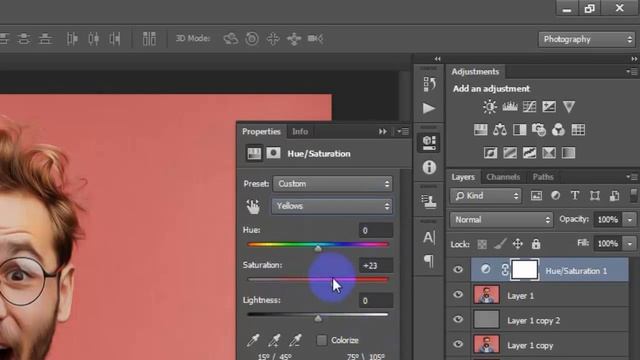This screenshot has height=360, width=640.
Task: Select the Adjustments tab
Action: 475,71
